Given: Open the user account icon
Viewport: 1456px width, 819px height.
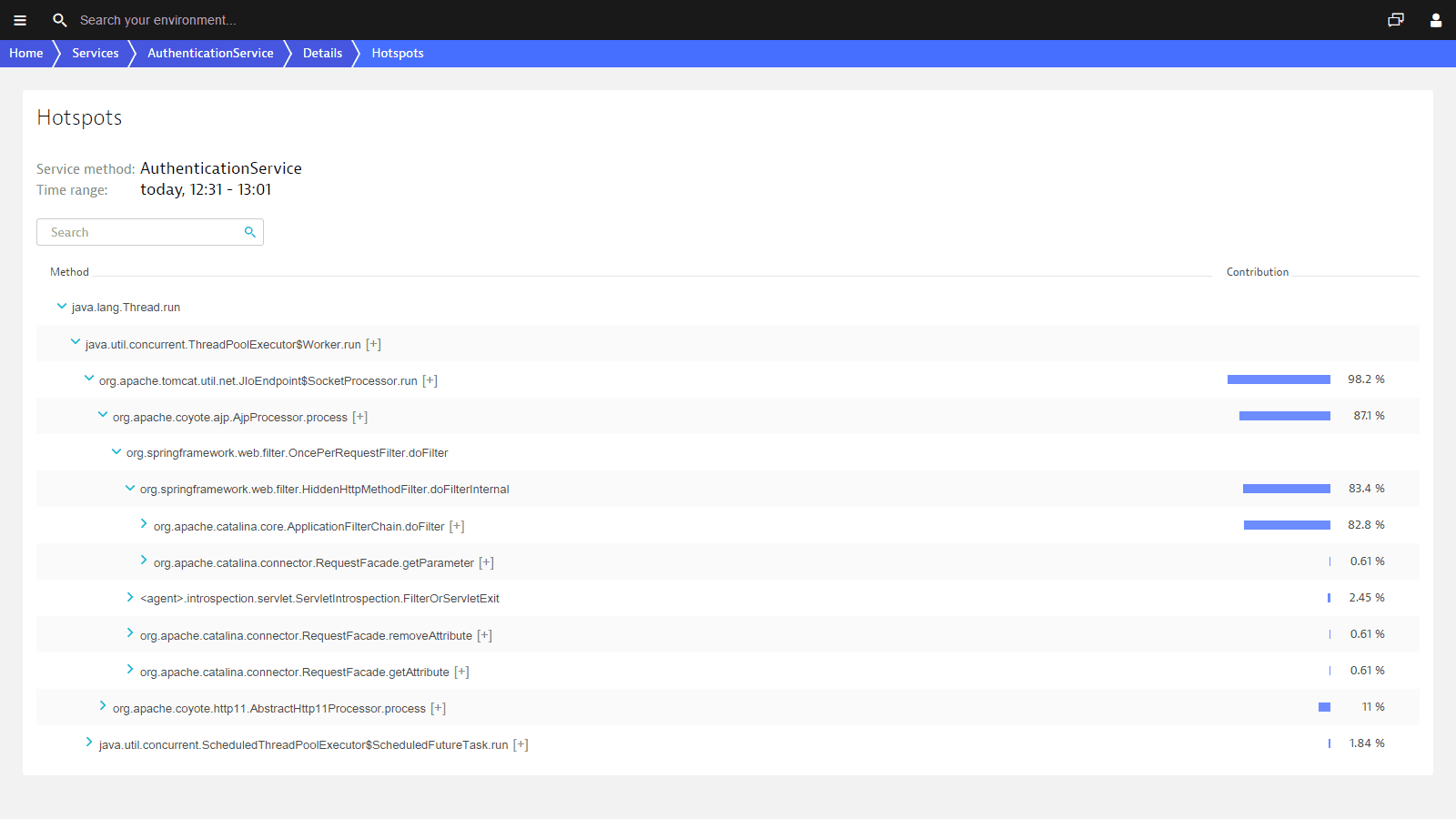Looking at the screenshot, I should pyautogui.click(x=1436, y=20).
